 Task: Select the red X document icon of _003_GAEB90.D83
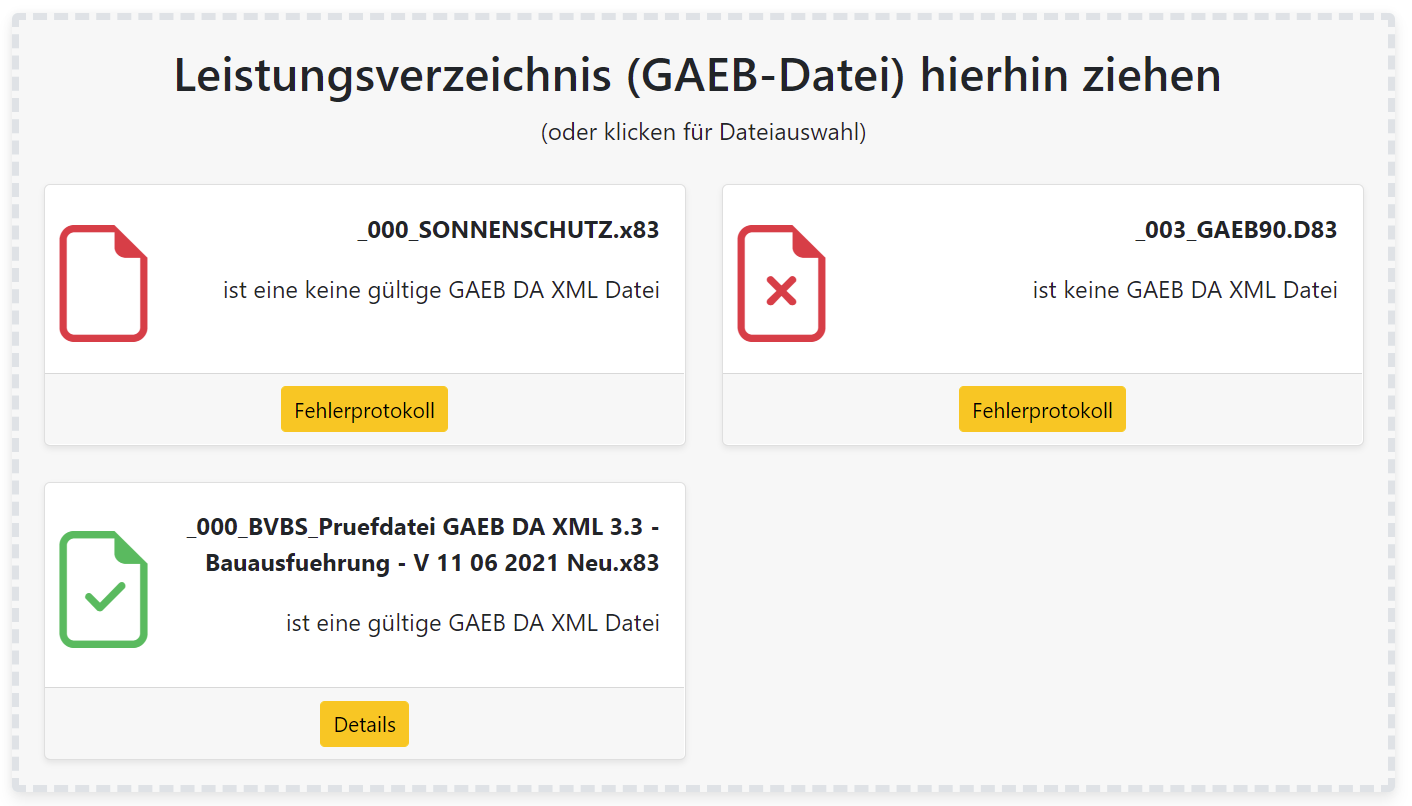[781, 284]
